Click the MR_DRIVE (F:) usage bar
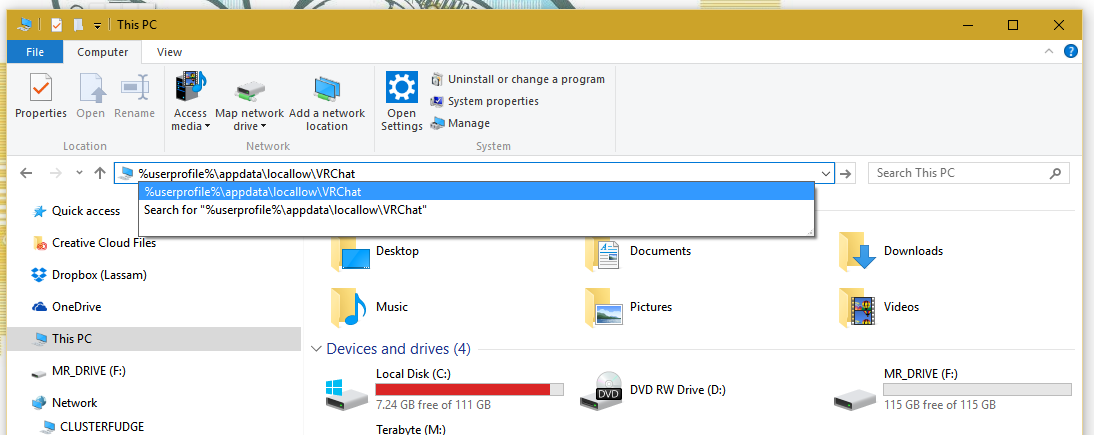1094x435 pixels. (977, 390)
